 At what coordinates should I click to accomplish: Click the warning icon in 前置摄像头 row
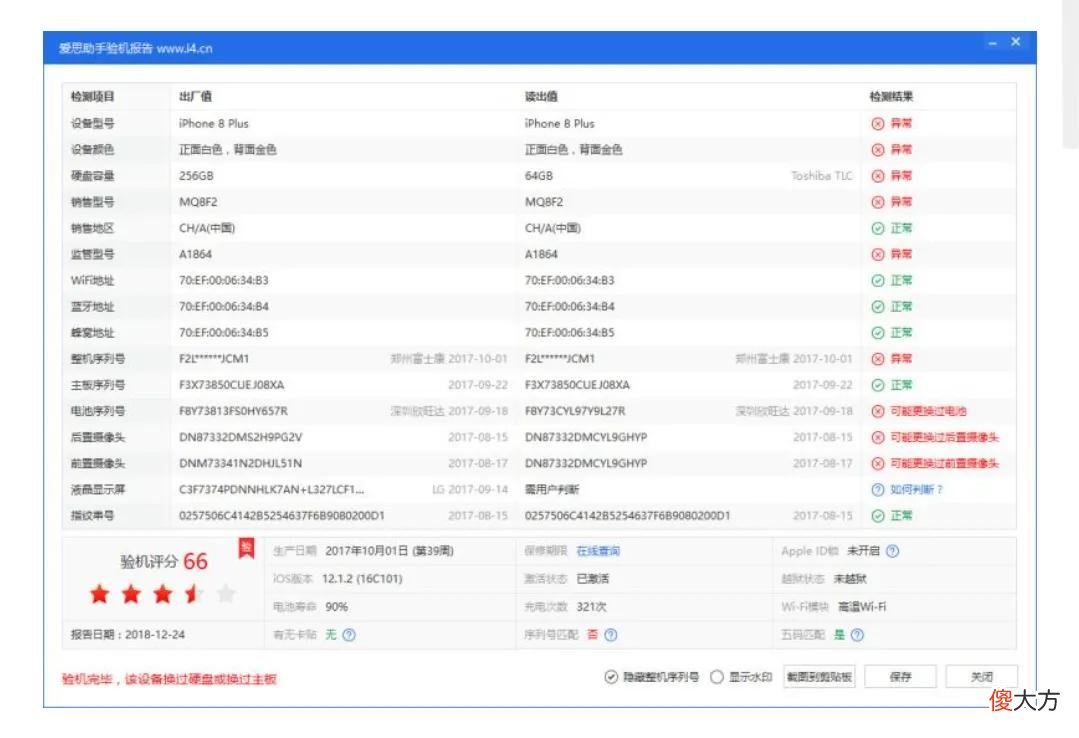(877, 464)
